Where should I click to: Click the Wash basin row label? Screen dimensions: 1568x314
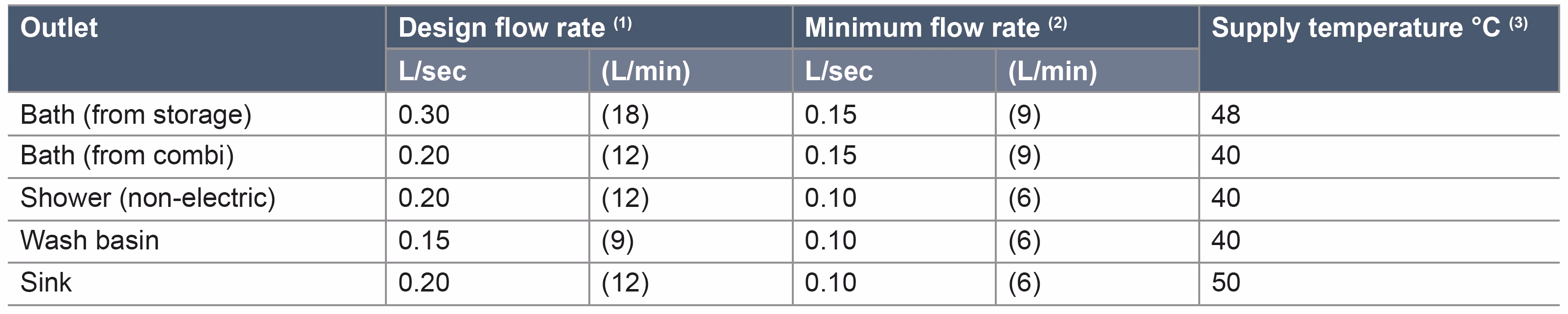pos(90,241)
